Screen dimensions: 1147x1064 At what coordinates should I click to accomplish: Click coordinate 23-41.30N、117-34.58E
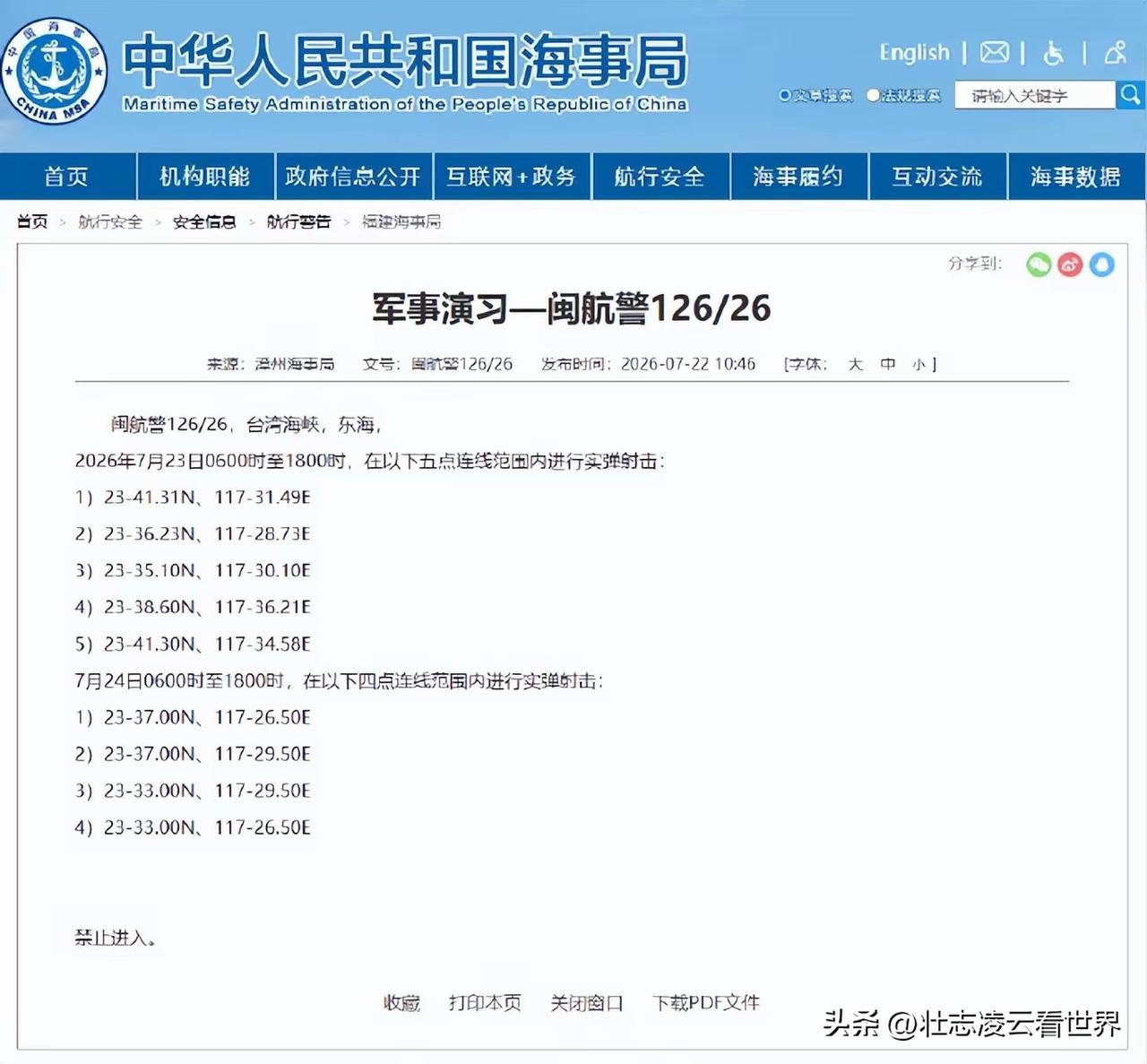click(x=207, y=644)
